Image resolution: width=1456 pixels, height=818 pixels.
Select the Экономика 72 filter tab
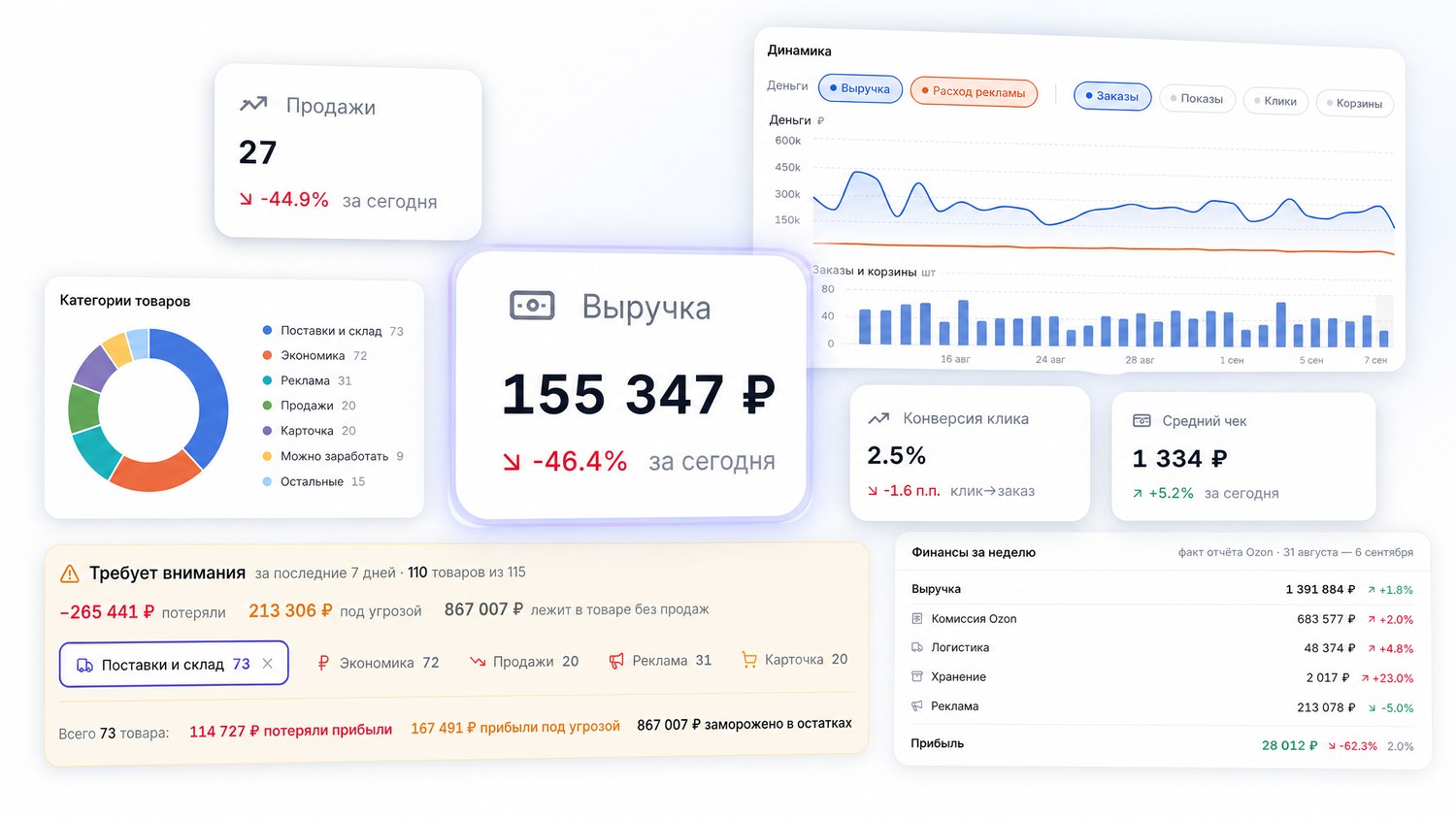point(379,663)
